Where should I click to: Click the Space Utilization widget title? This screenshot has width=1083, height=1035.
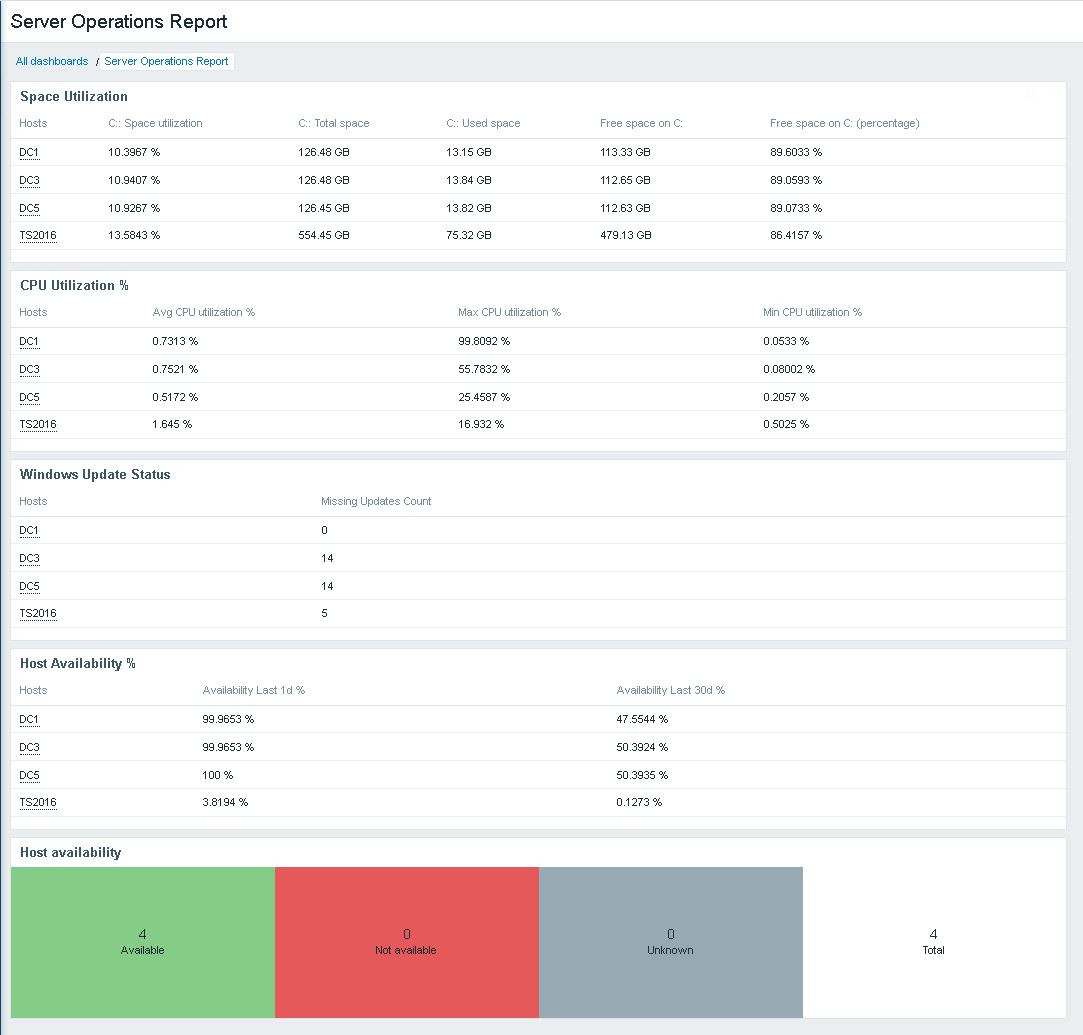pos(74,97)
